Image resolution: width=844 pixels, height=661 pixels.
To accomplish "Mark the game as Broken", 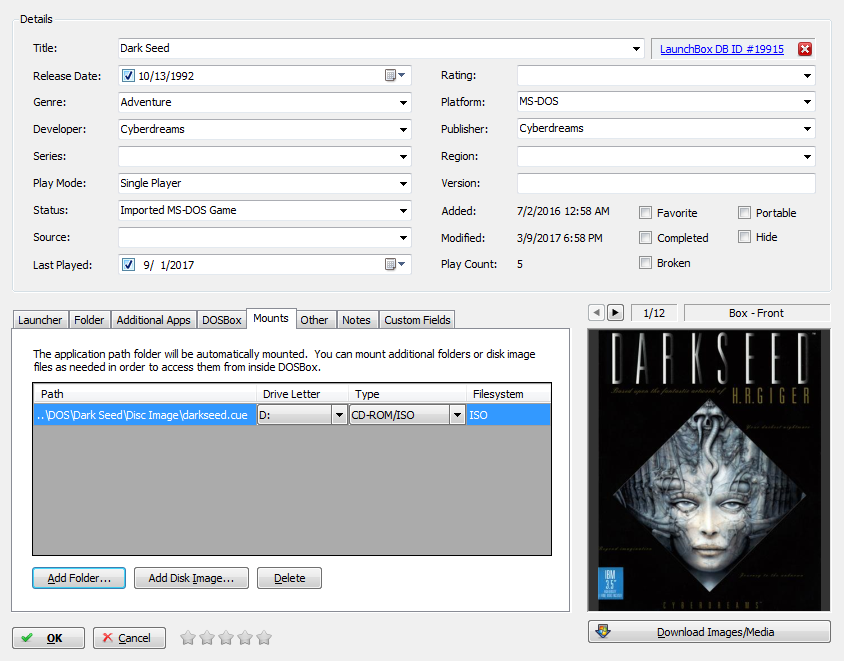I will pos(645,263).
